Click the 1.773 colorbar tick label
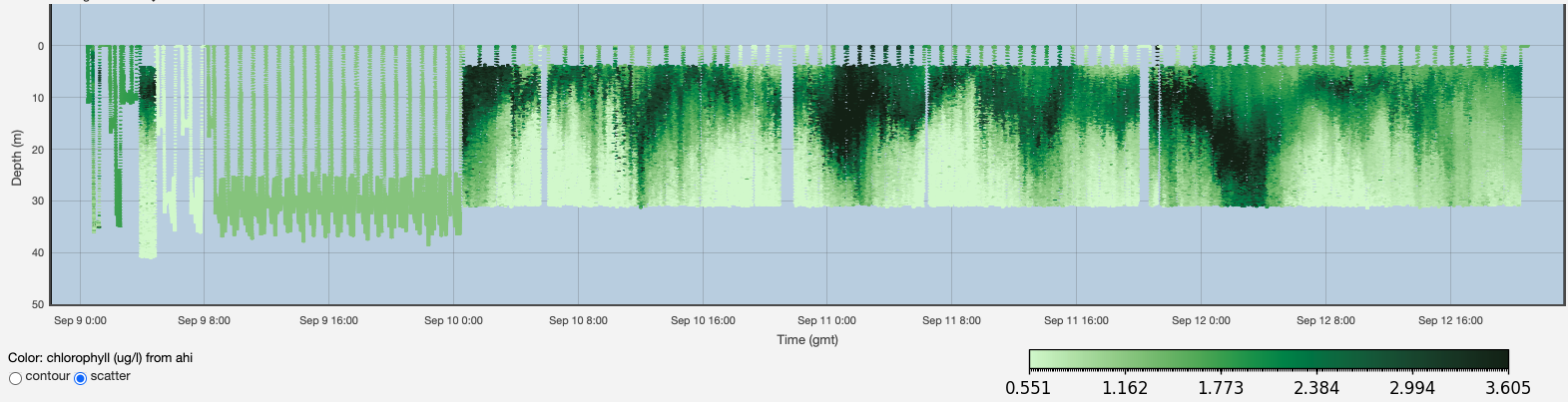This screenshot has width=1568, height=402. point(1220,388)
